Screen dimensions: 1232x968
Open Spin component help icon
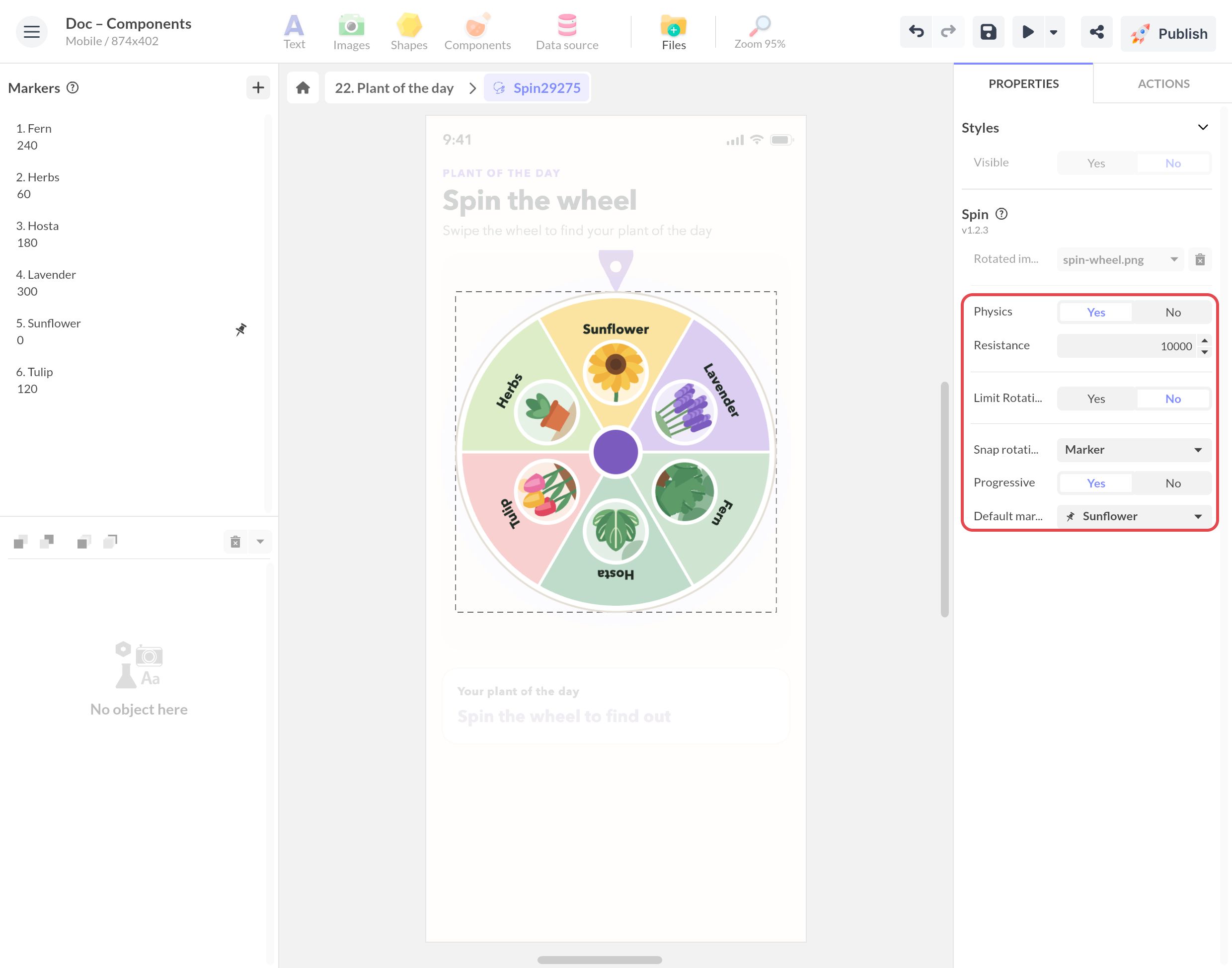pyautogui.click(x=1001, y=214)
